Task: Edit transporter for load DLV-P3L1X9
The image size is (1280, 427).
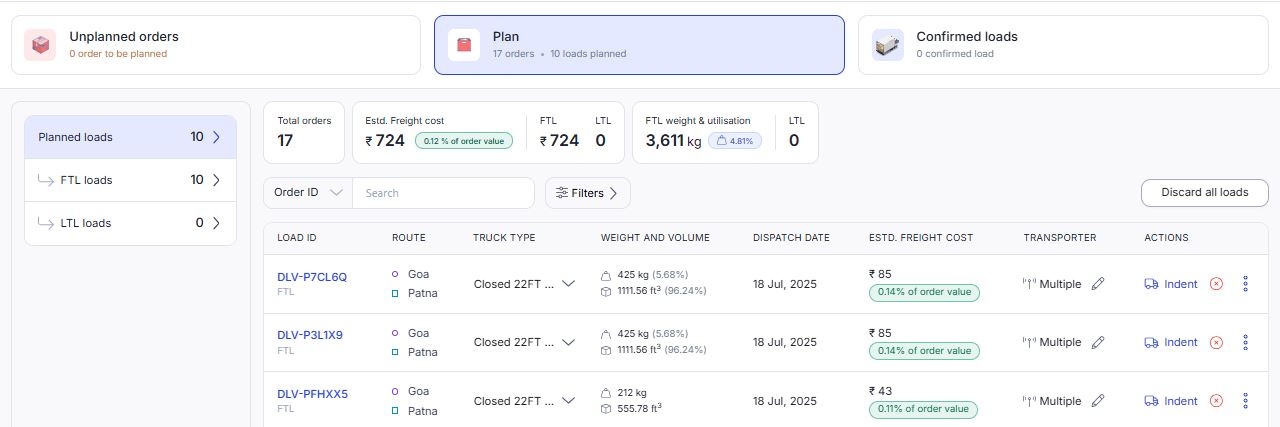Action: [x=1098, y=342]
